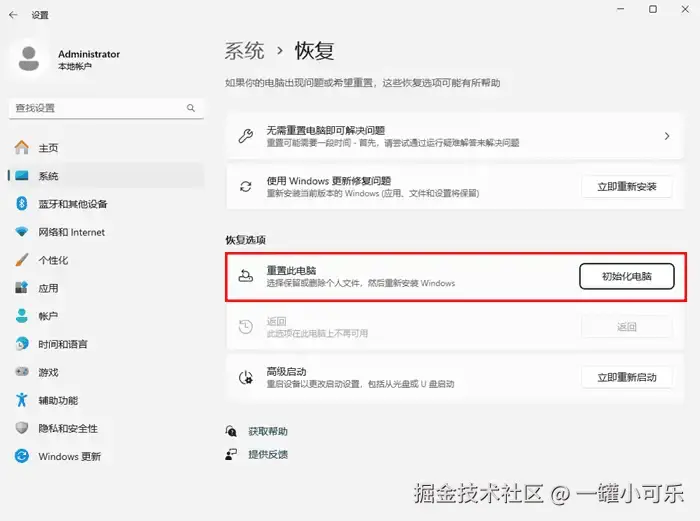
Task: Click the 帐户 person icon
Action: [21, 316]
